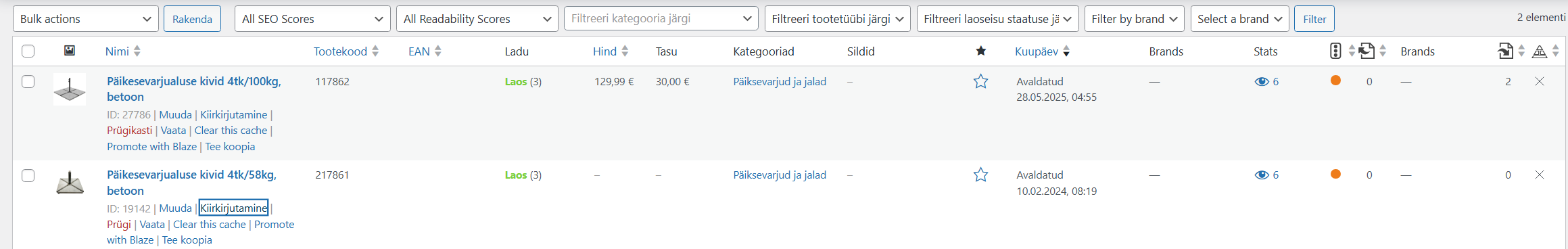Viewport: 1568px width, 249px height.
Task: Click the featured star column header icon
Action: pos(980,51)
